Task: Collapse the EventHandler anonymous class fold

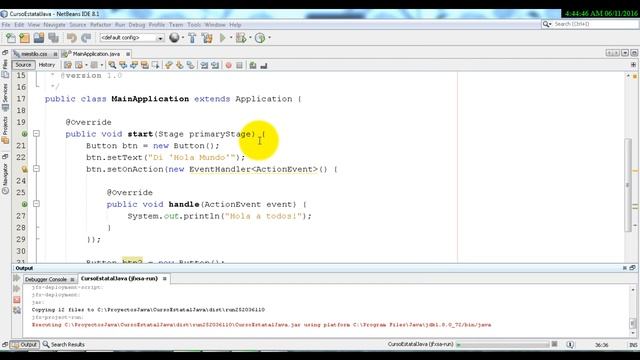Action: click(x=36, y=169)
